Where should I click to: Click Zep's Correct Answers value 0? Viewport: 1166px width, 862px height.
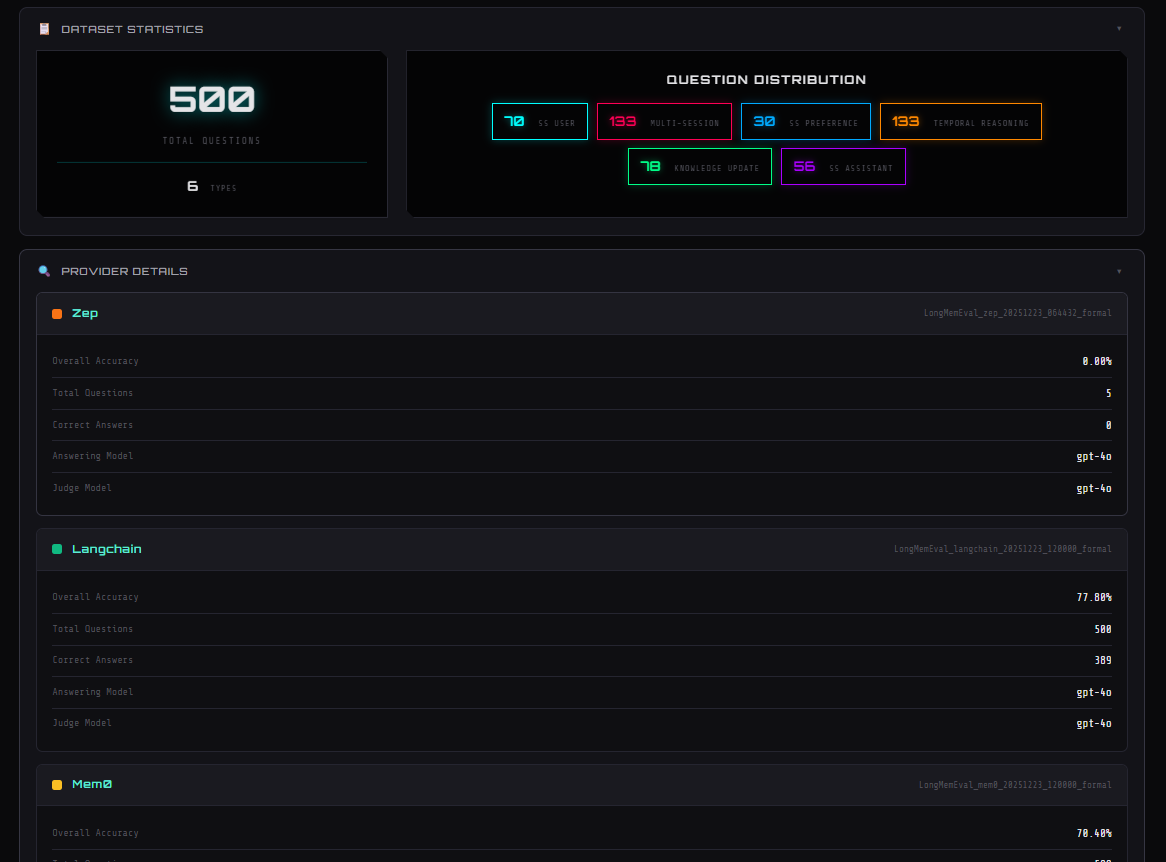point(1109,425)
